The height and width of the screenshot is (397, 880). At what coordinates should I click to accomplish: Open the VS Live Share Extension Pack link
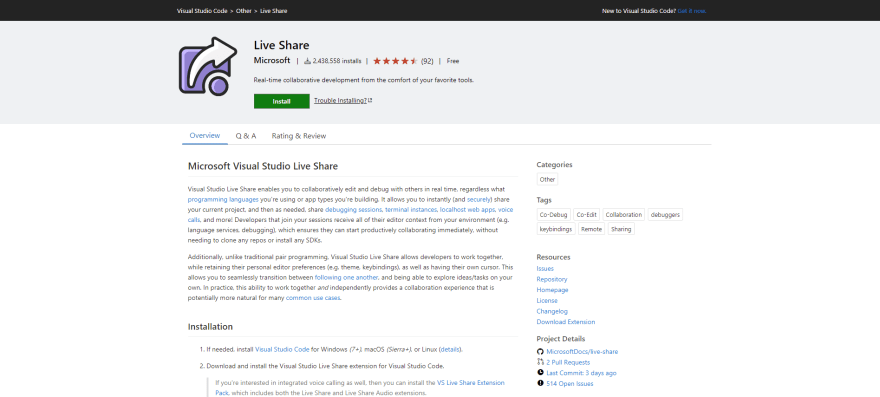pos(471,382)
